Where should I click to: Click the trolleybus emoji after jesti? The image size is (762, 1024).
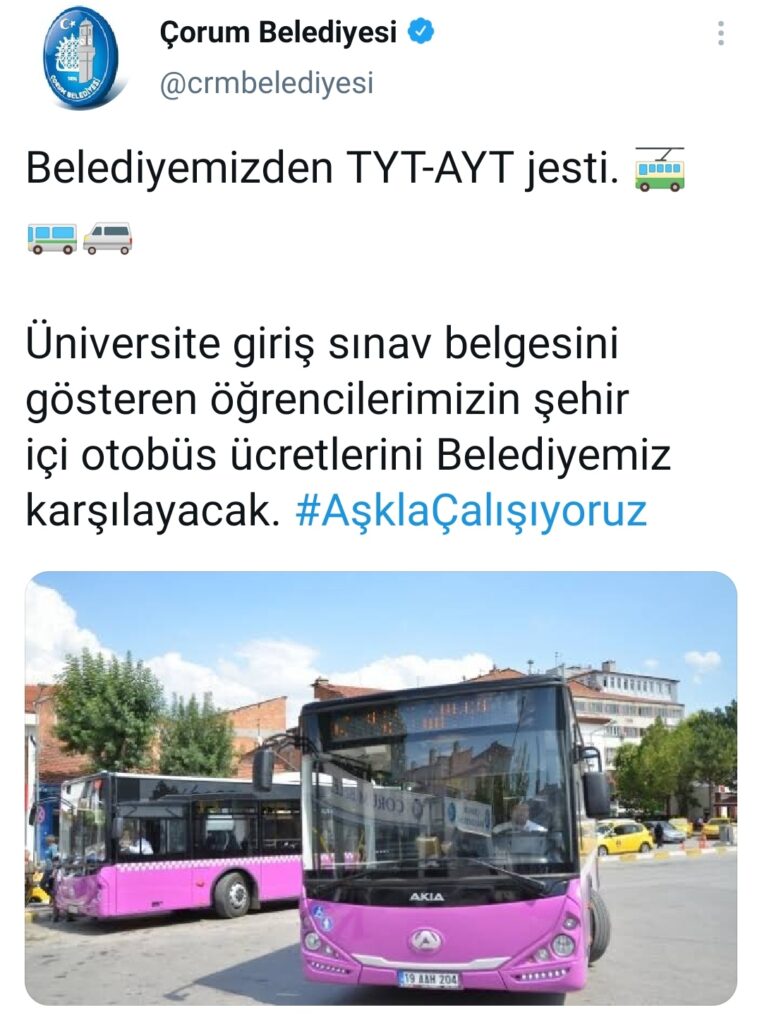pyautogui.click(x=659, y=170)
